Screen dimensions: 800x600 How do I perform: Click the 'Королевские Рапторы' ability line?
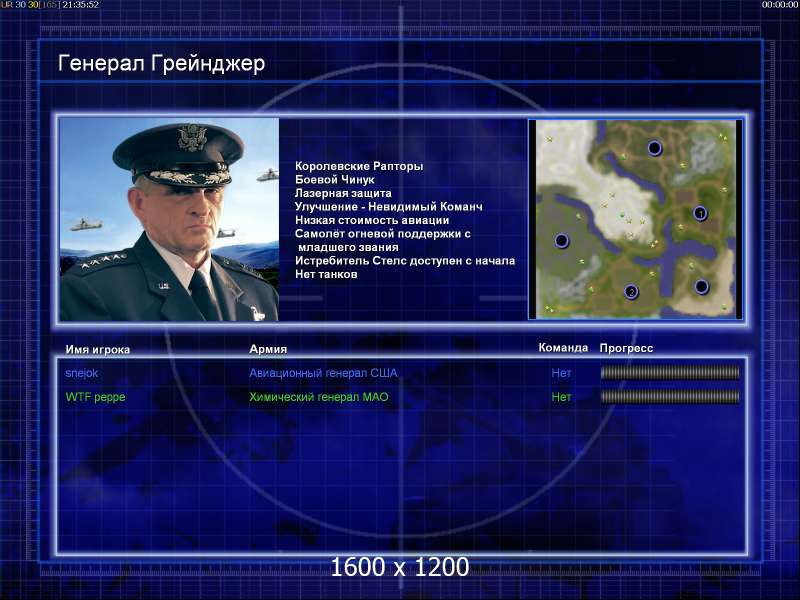(x=359, y=166)
